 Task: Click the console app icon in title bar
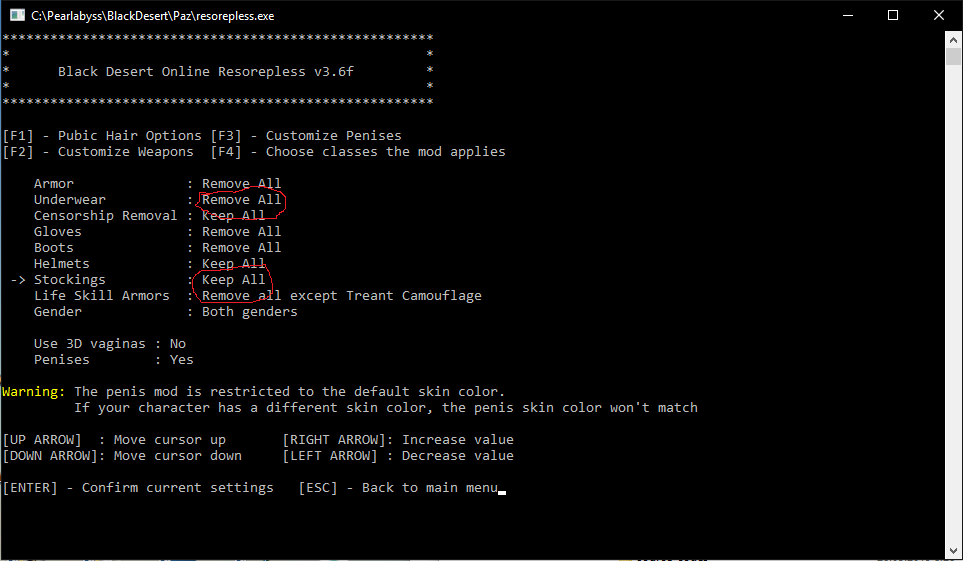pos(17,16)
